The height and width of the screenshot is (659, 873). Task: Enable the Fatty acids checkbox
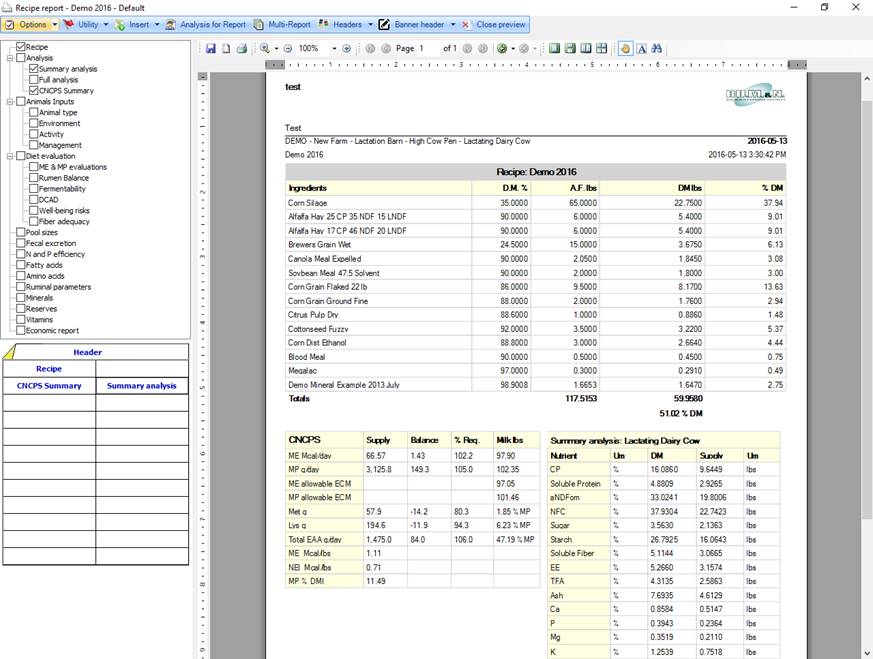21,265
